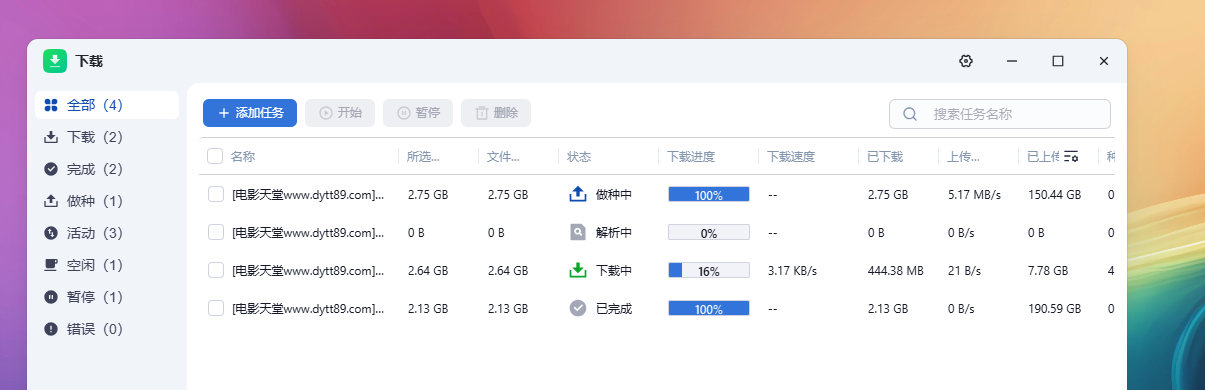Click the 添加任务 button
This screenshot has height=390, width=1205.
pyautogui.click(x=250, y=113)
